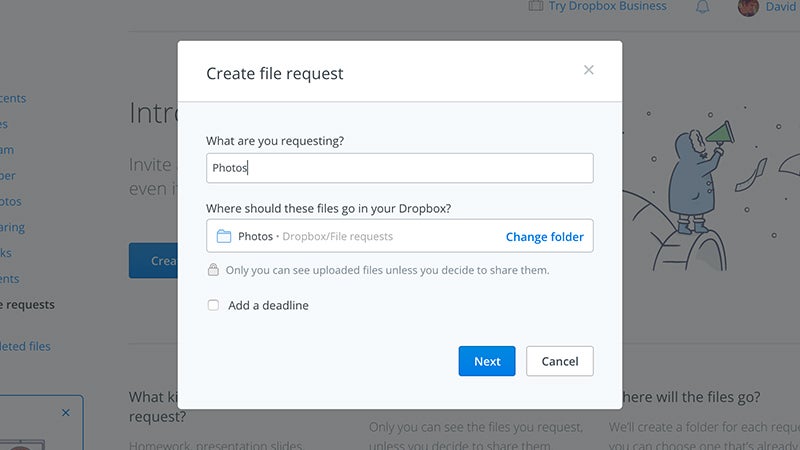The image size is (800, 450).
Task: Click the blue Next button
Action: pyautogui.click(x=487, y=361)
